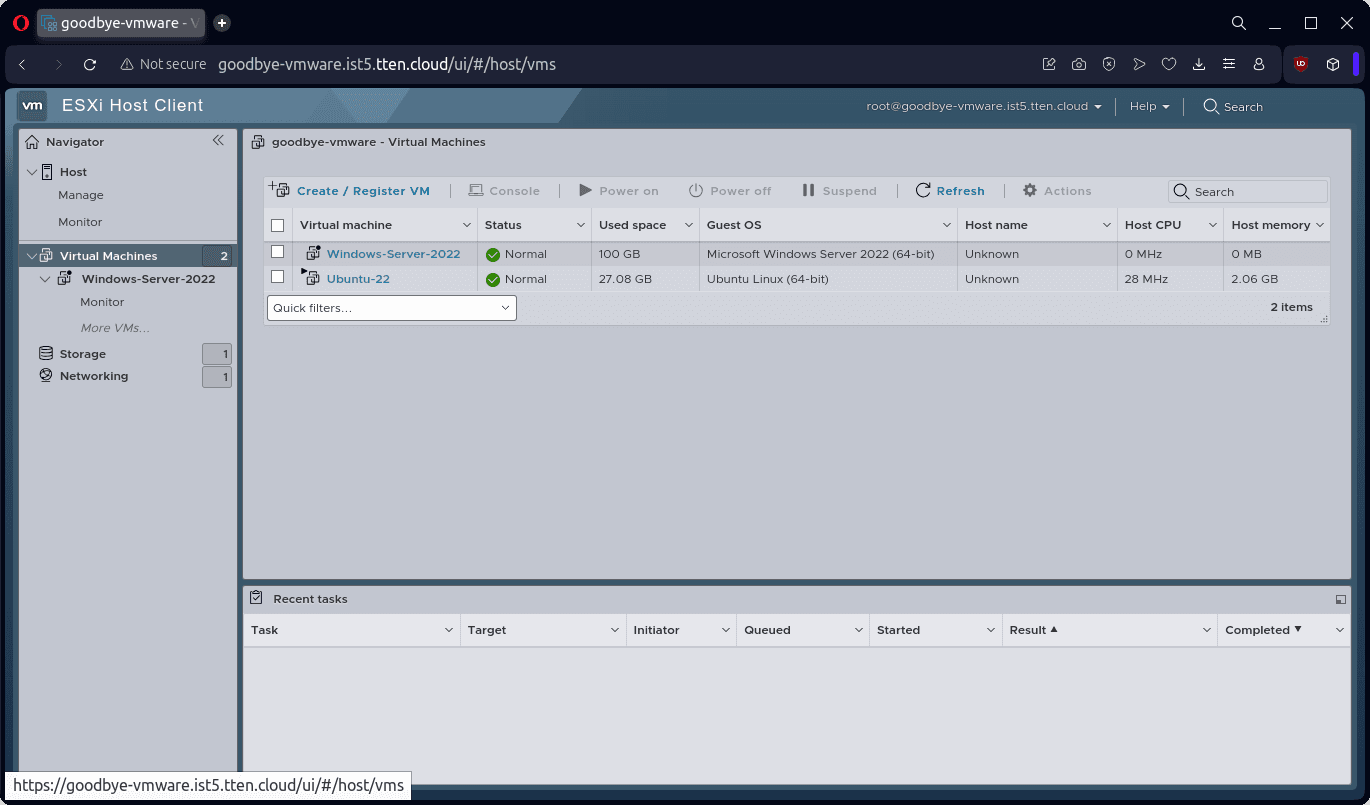
Task: Open the root user account dropdown
Action: [x=984, y=106]
